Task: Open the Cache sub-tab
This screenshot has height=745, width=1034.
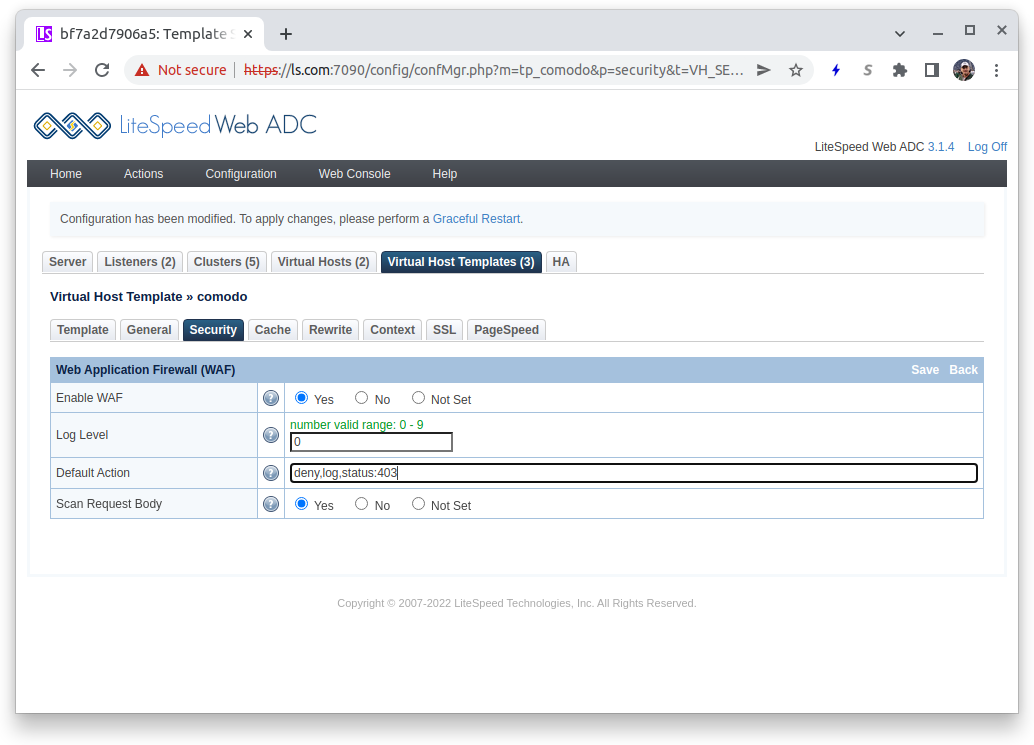Action: pos(272,330)
